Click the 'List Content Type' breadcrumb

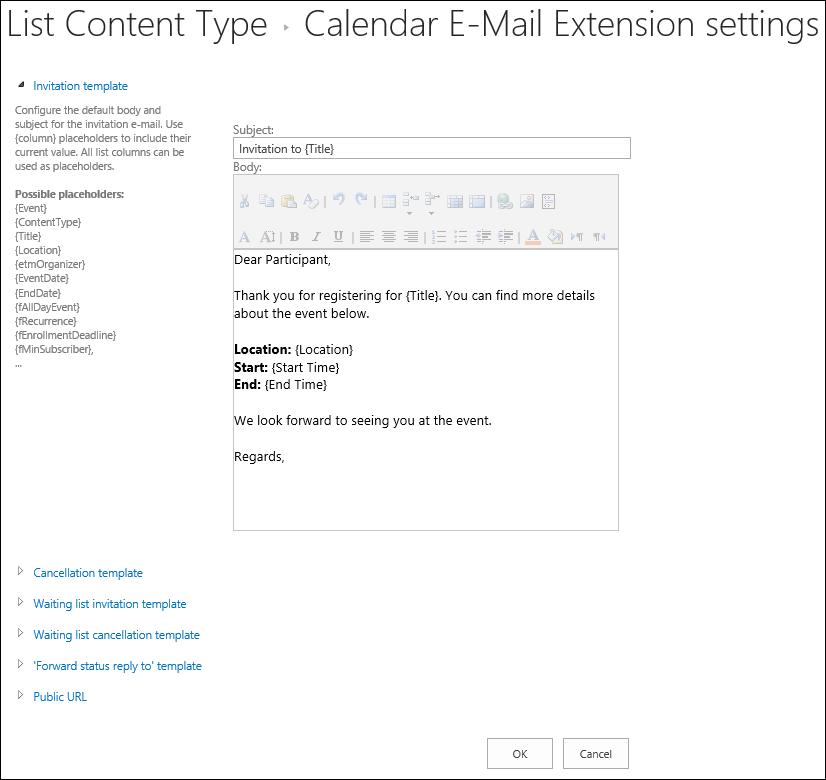pyautogui.click(x=137, y=25)
